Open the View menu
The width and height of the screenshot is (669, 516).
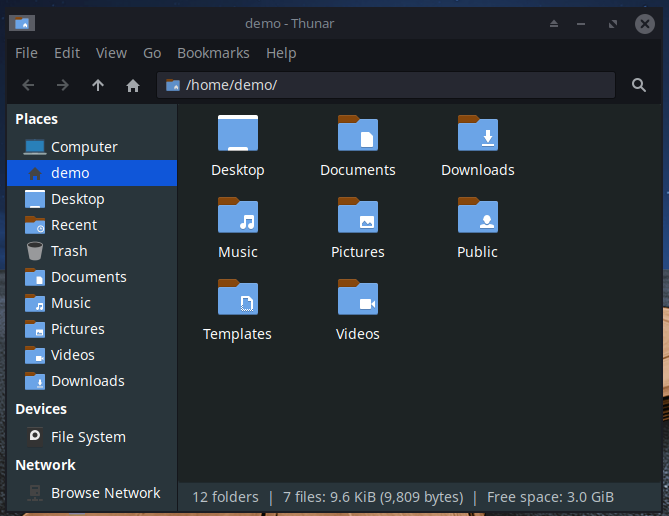pyautogui.click(x=111, y=53)
